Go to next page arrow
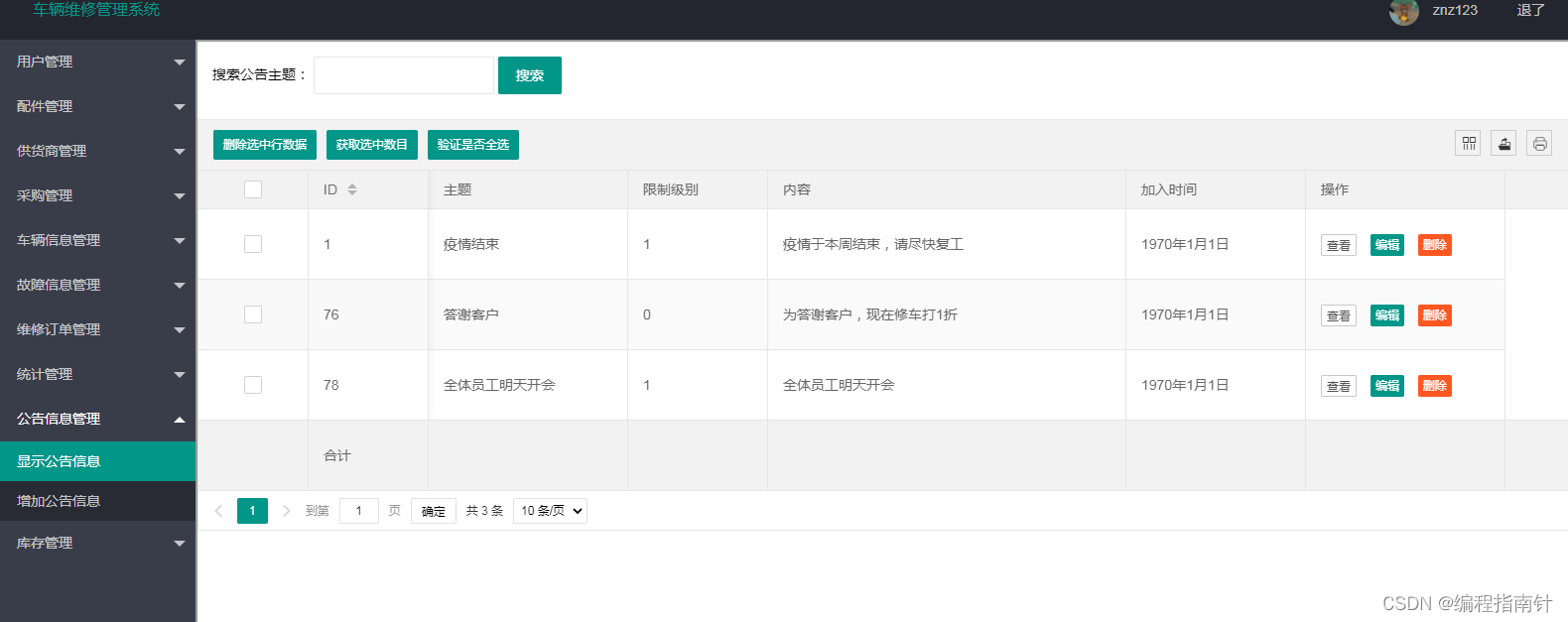The height and width of the screenshot is (622, 1568). pos(286,511)
